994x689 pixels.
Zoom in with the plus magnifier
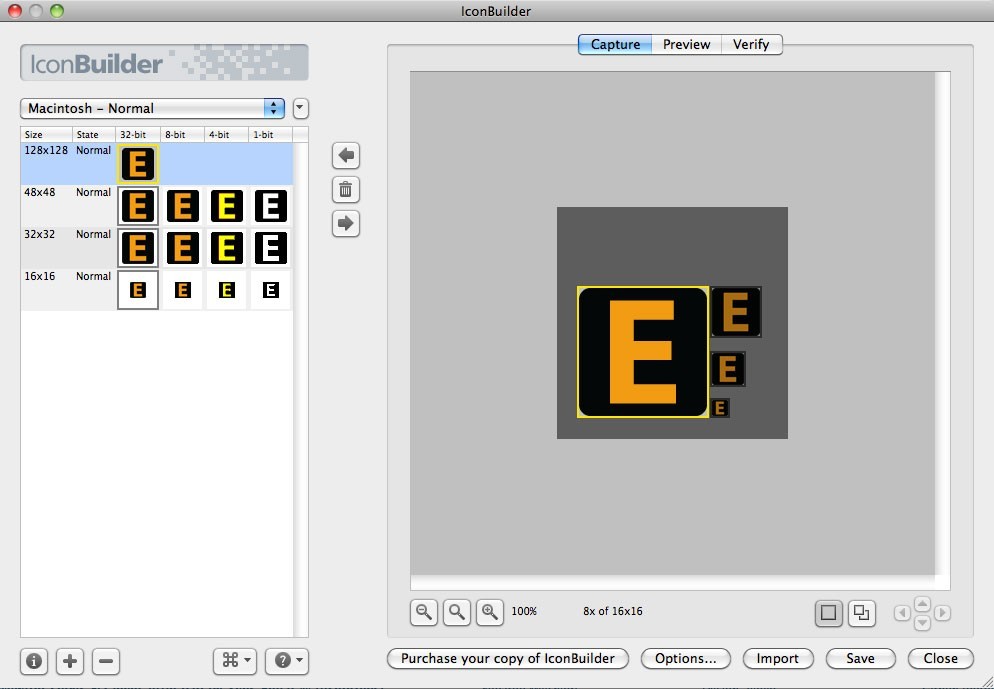pyautogui.click(x=489, y=612)
